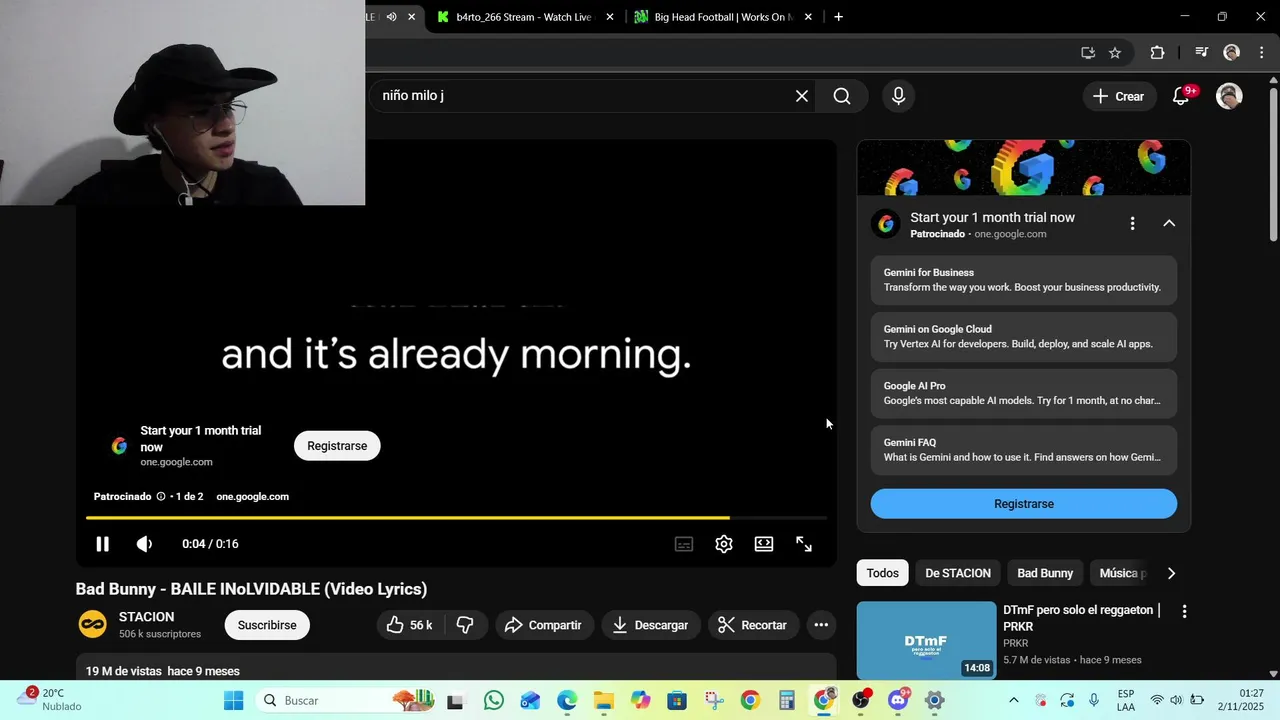Image resolution: width=1280 pixels, height=720 pixels.
Task: Show more filter chips with right arrow
Action: pyautogui.click(x=1171, y=573)
